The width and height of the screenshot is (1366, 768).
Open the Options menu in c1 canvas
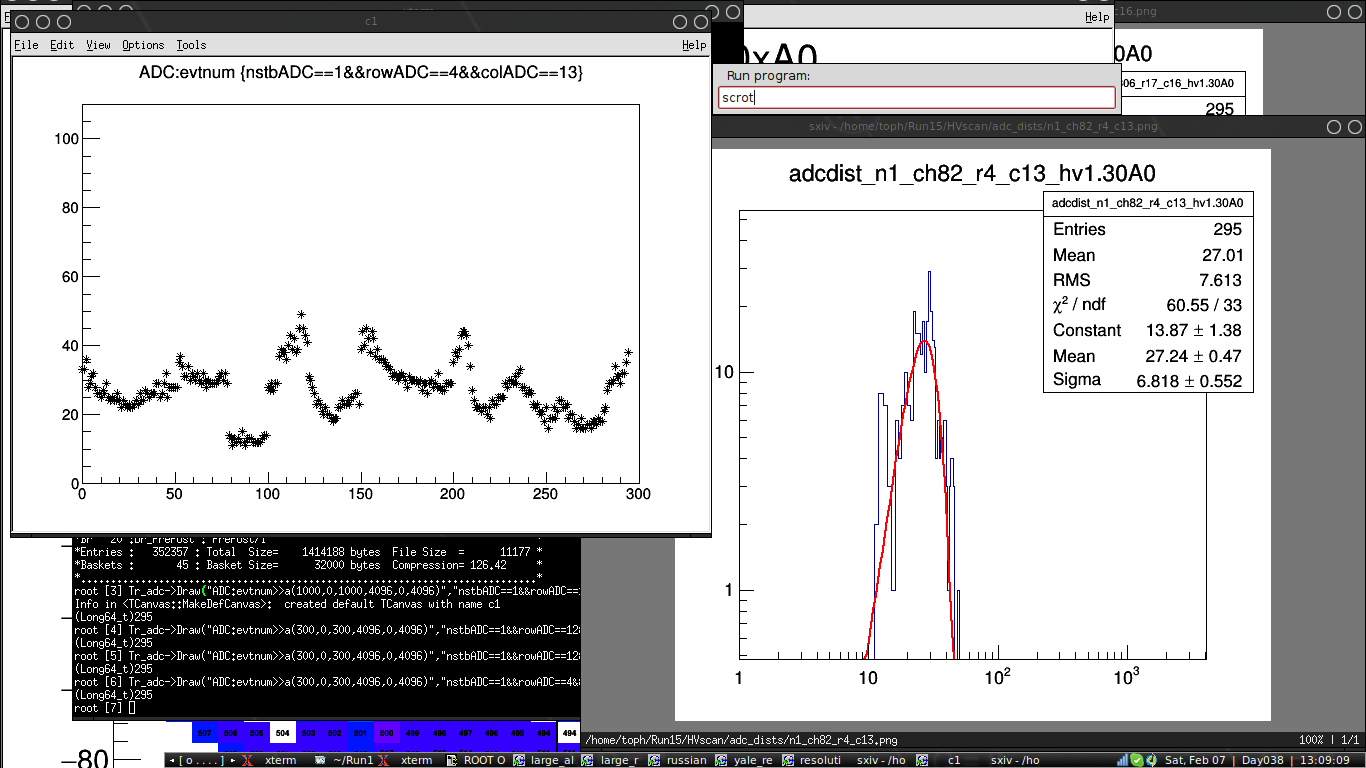(x=143, y=45)
